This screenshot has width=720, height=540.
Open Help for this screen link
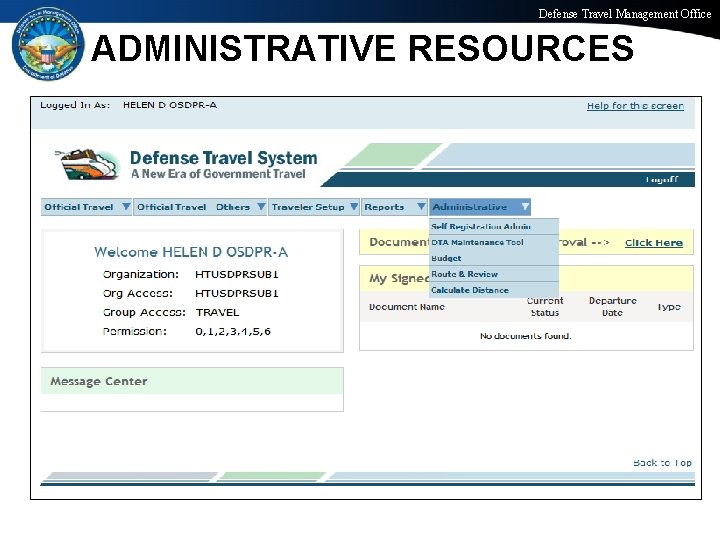(x=635, y=106)
